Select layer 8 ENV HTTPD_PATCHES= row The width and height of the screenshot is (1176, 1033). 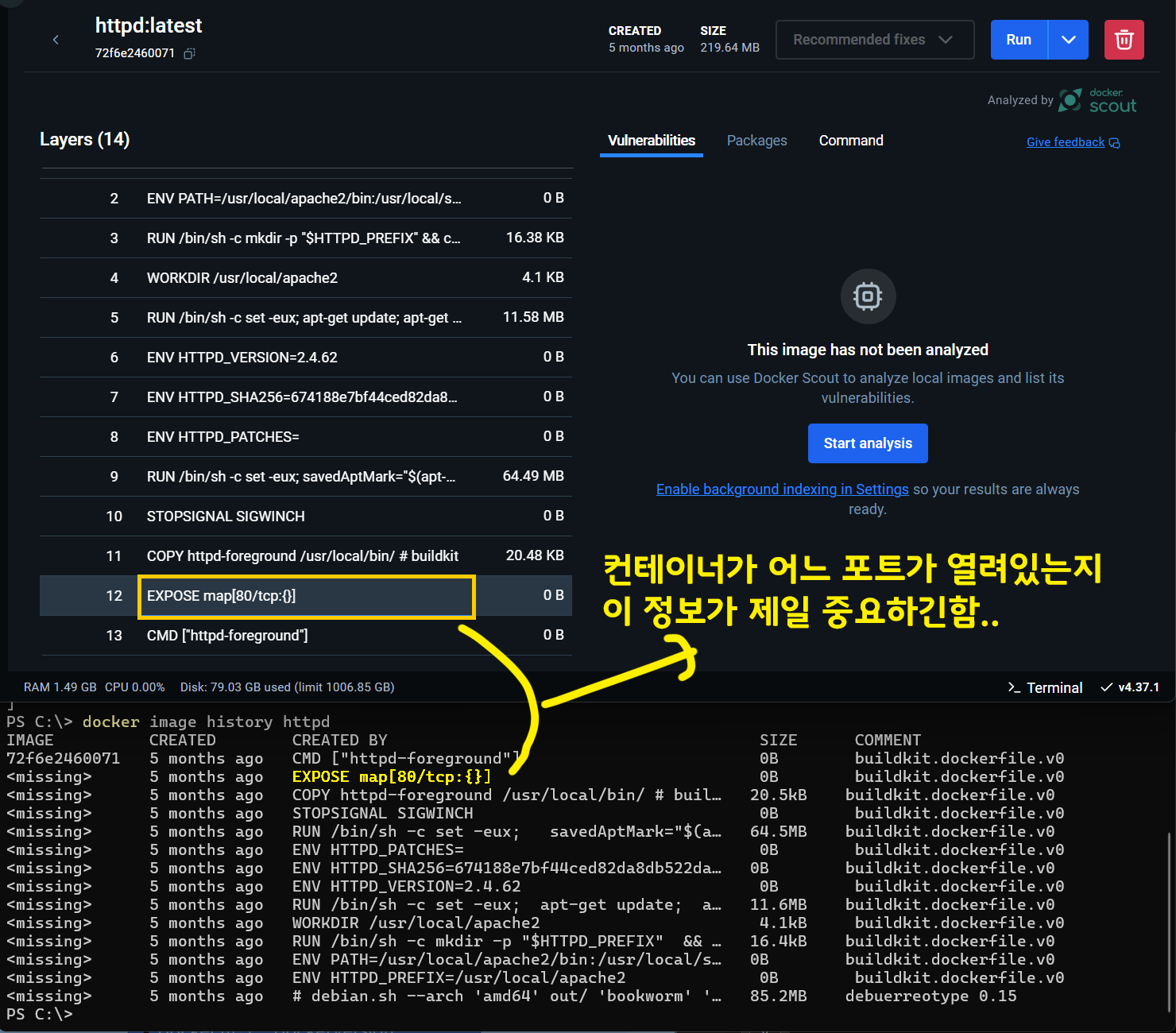306,436
